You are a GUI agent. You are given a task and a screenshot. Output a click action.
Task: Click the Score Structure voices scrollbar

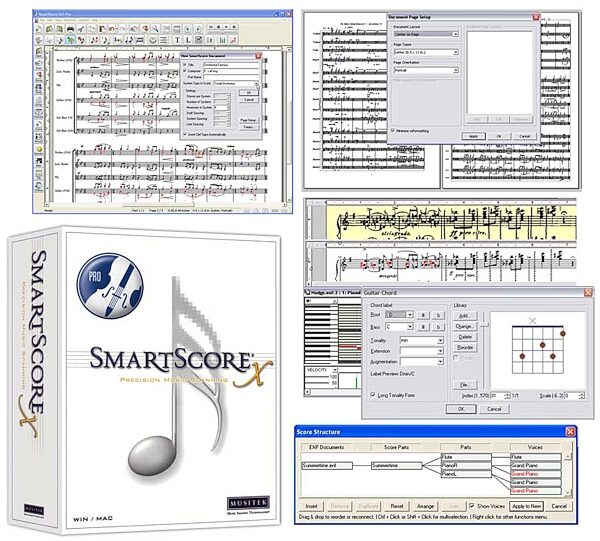(568, 474)
